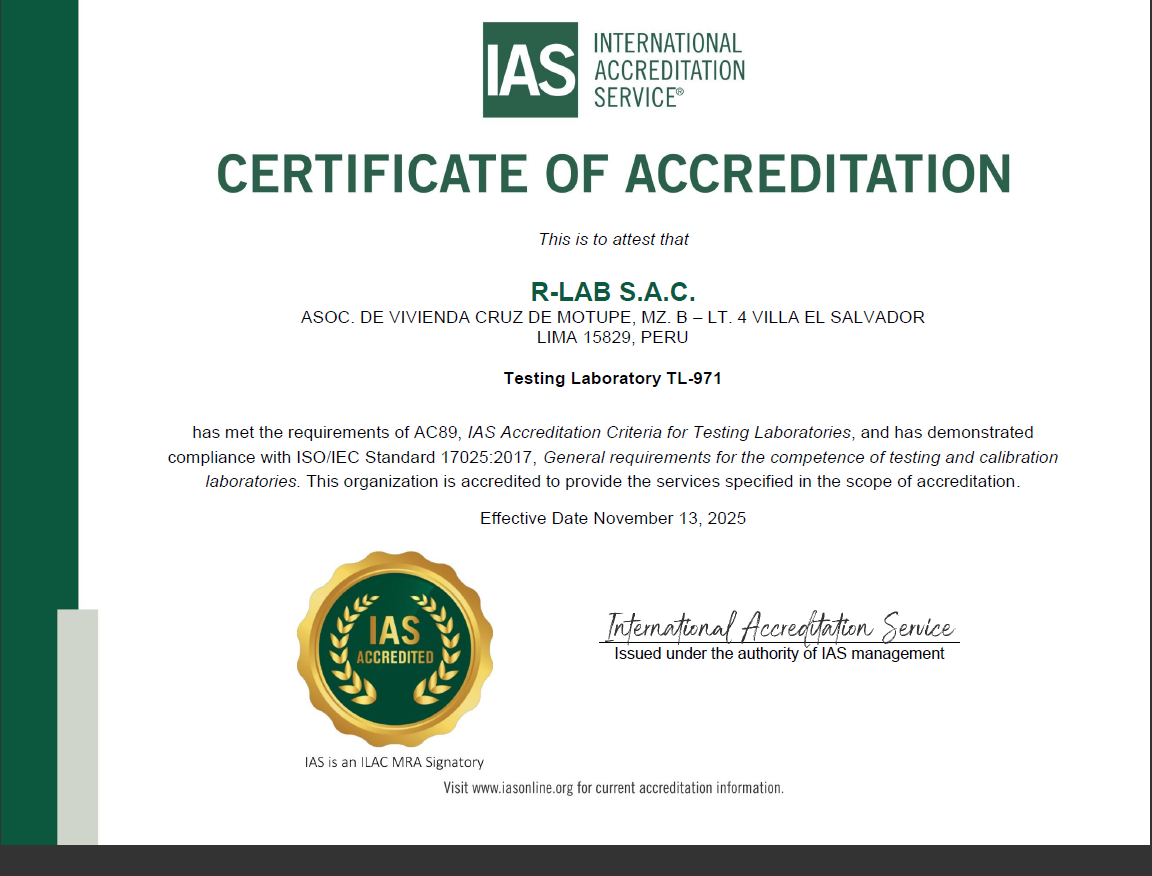Screen dimensions: 1152x876
Task: Click the 'This is to attest that' text
Action: 613,240
